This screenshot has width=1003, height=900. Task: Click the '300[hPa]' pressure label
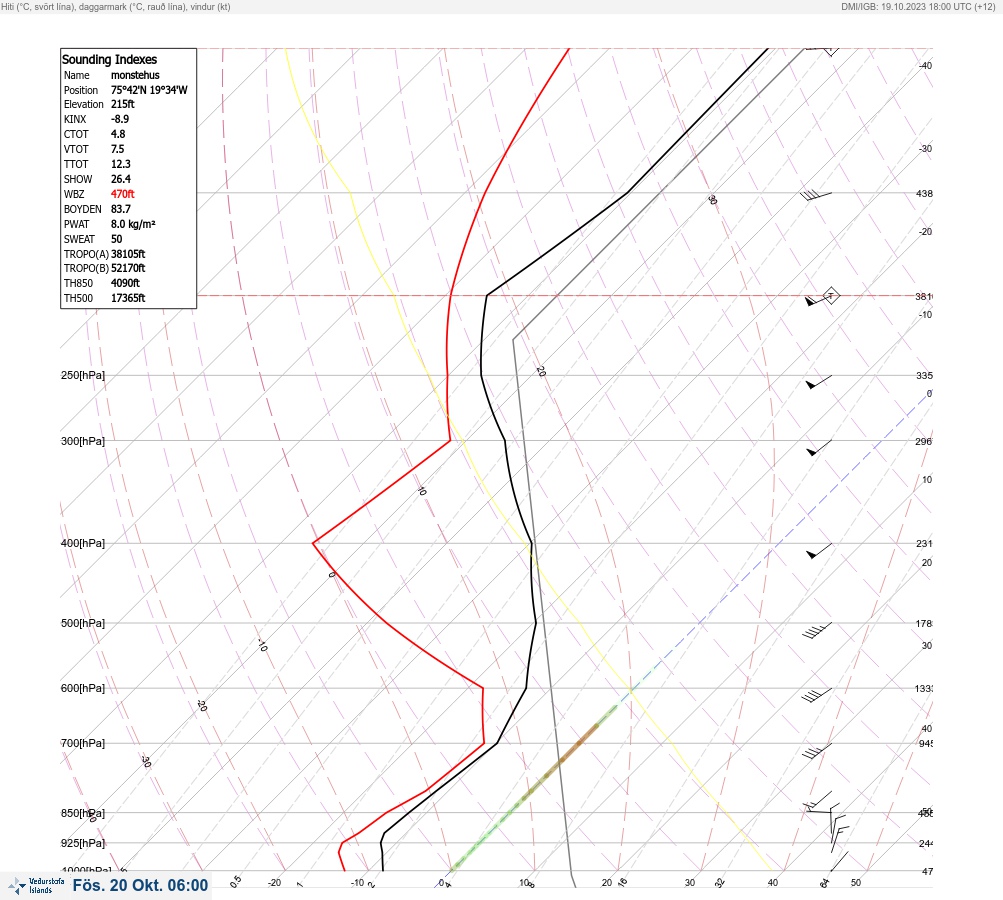83,441
